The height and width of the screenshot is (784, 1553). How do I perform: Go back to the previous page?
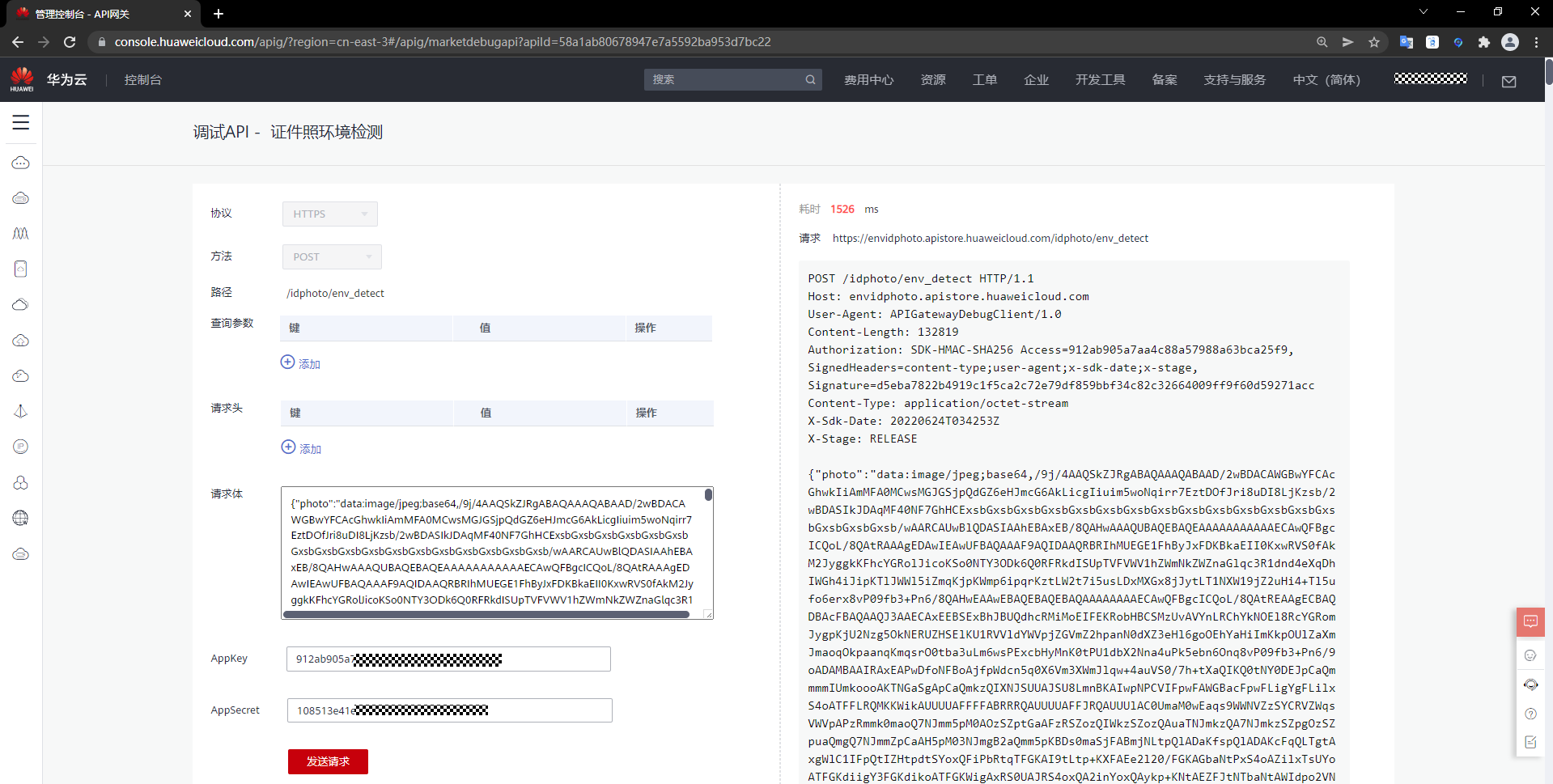pyautogui.click(x=18, y=42)
